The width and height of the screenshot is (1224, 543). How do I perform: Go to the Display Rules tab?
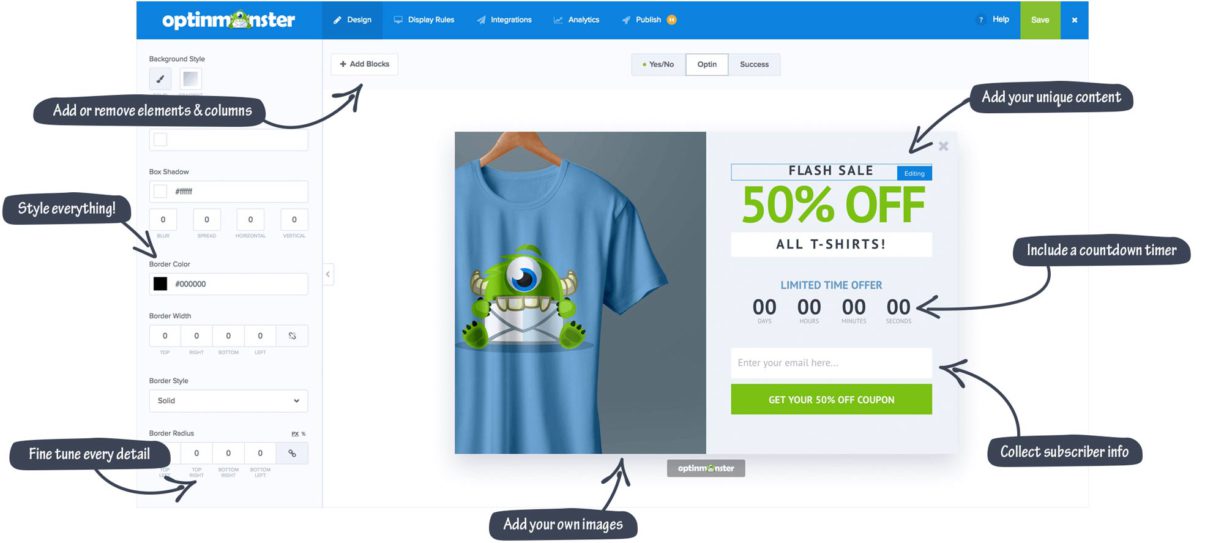click(x=424, y=20)
